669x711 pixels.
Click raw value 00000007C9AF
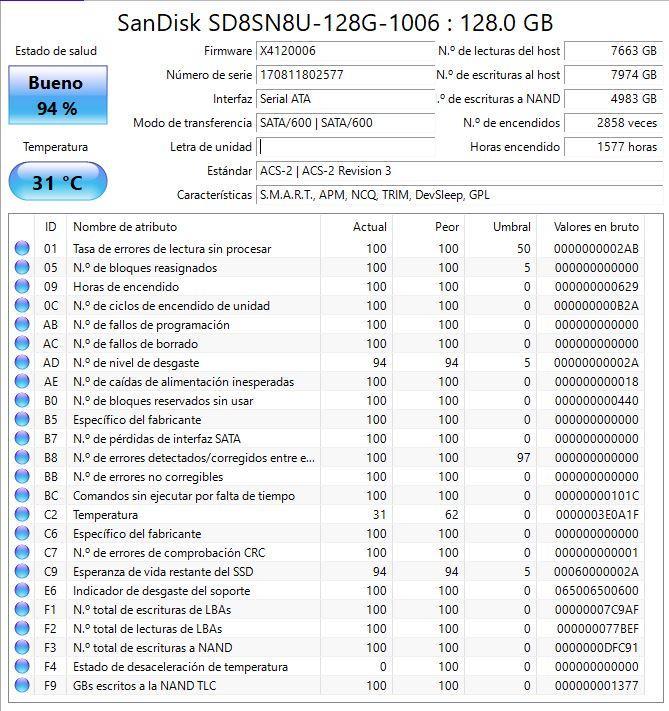click(596, 610)
